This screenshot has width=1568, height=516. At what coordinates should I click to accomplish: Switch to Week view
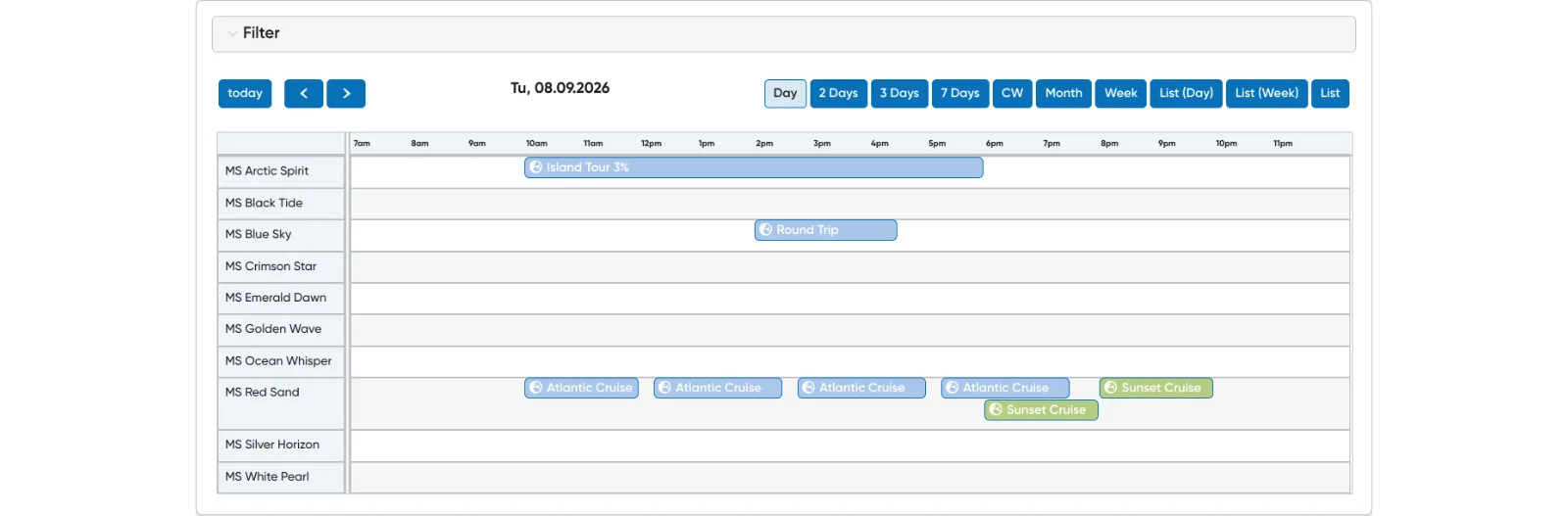(1121, 93)
